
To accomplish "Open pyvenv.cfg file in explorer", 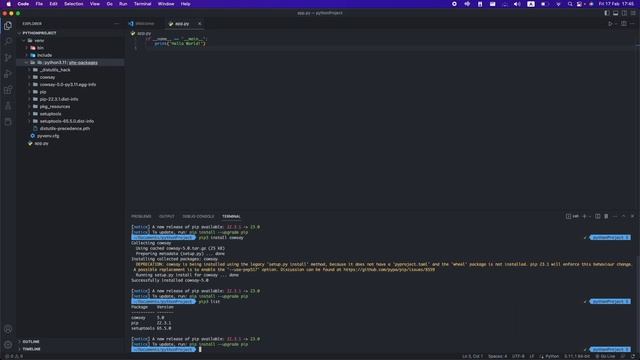I will click(x=70, y=136).
